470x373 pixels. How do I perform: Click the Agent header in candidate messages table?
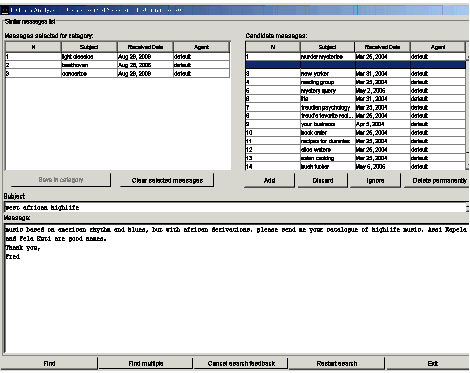(x=438, y=47)
